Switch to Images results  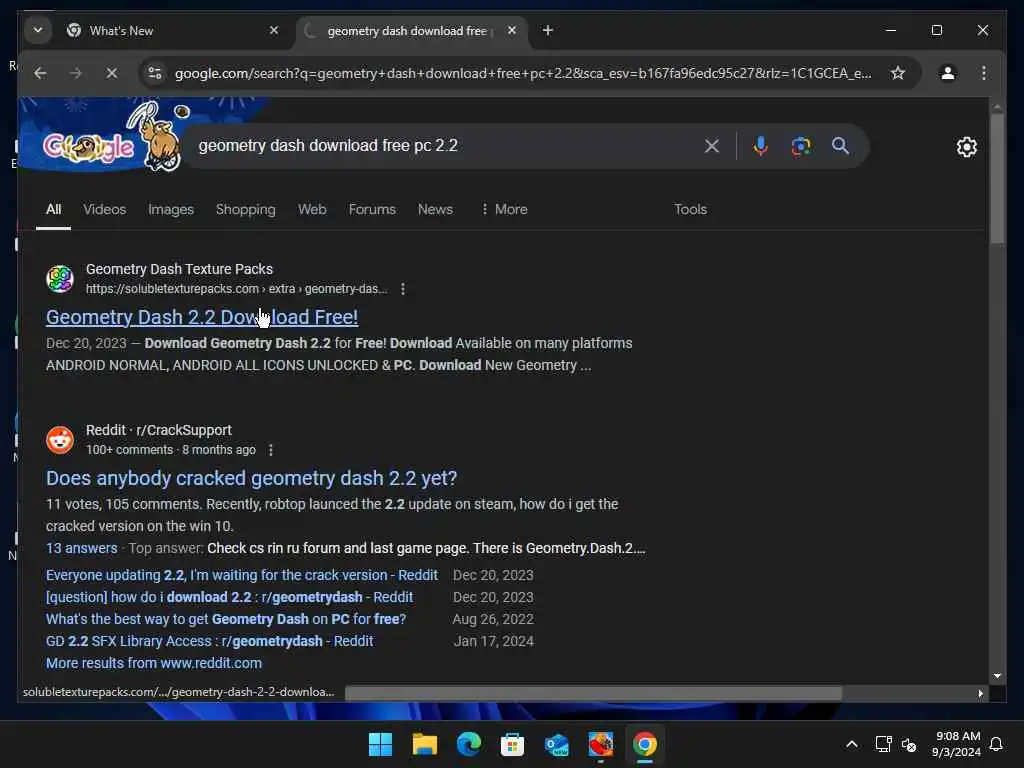coord(171,210)
